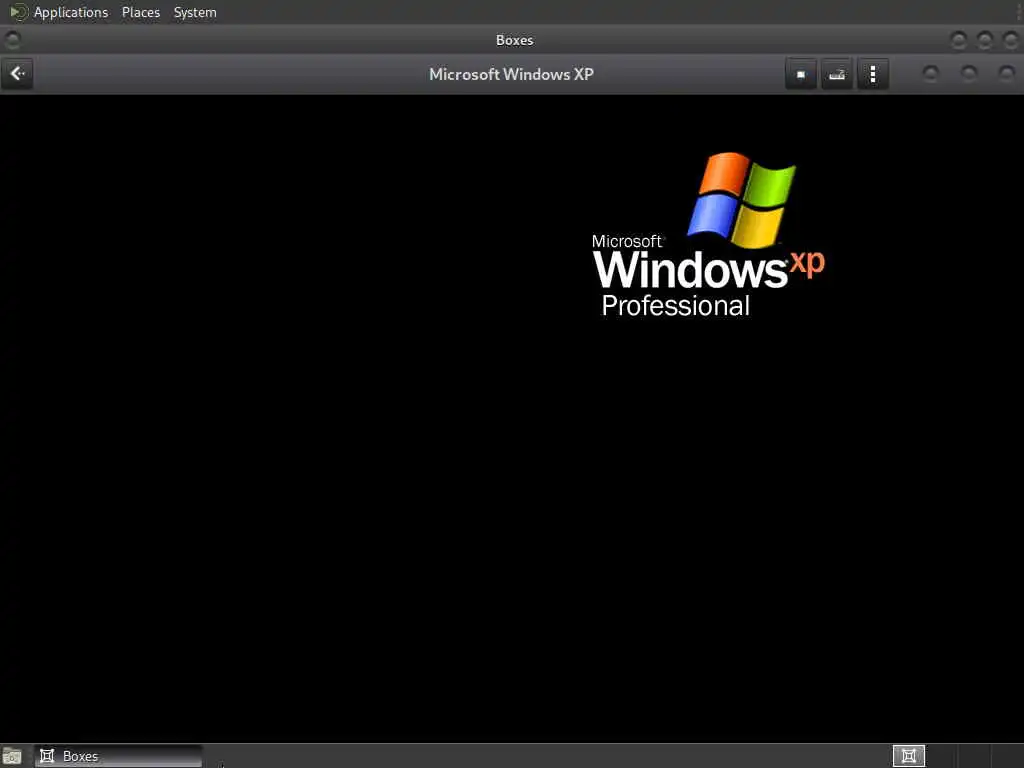Click the show desktop icon in bottom panel

pyautogui.click(x=12, y=756)
